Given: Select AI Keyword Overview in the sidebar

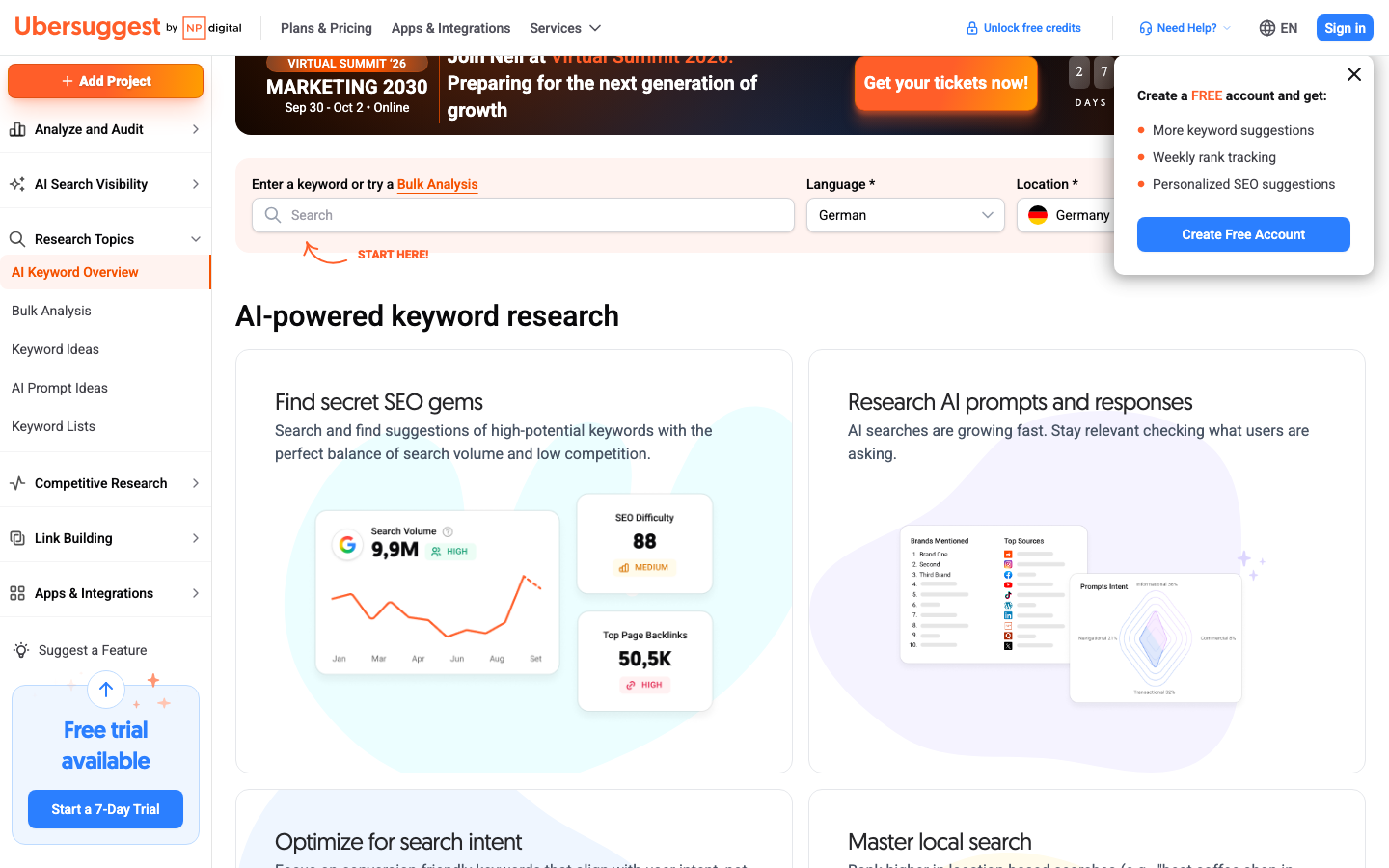Looking at the screenshot, I should point(105,272).
